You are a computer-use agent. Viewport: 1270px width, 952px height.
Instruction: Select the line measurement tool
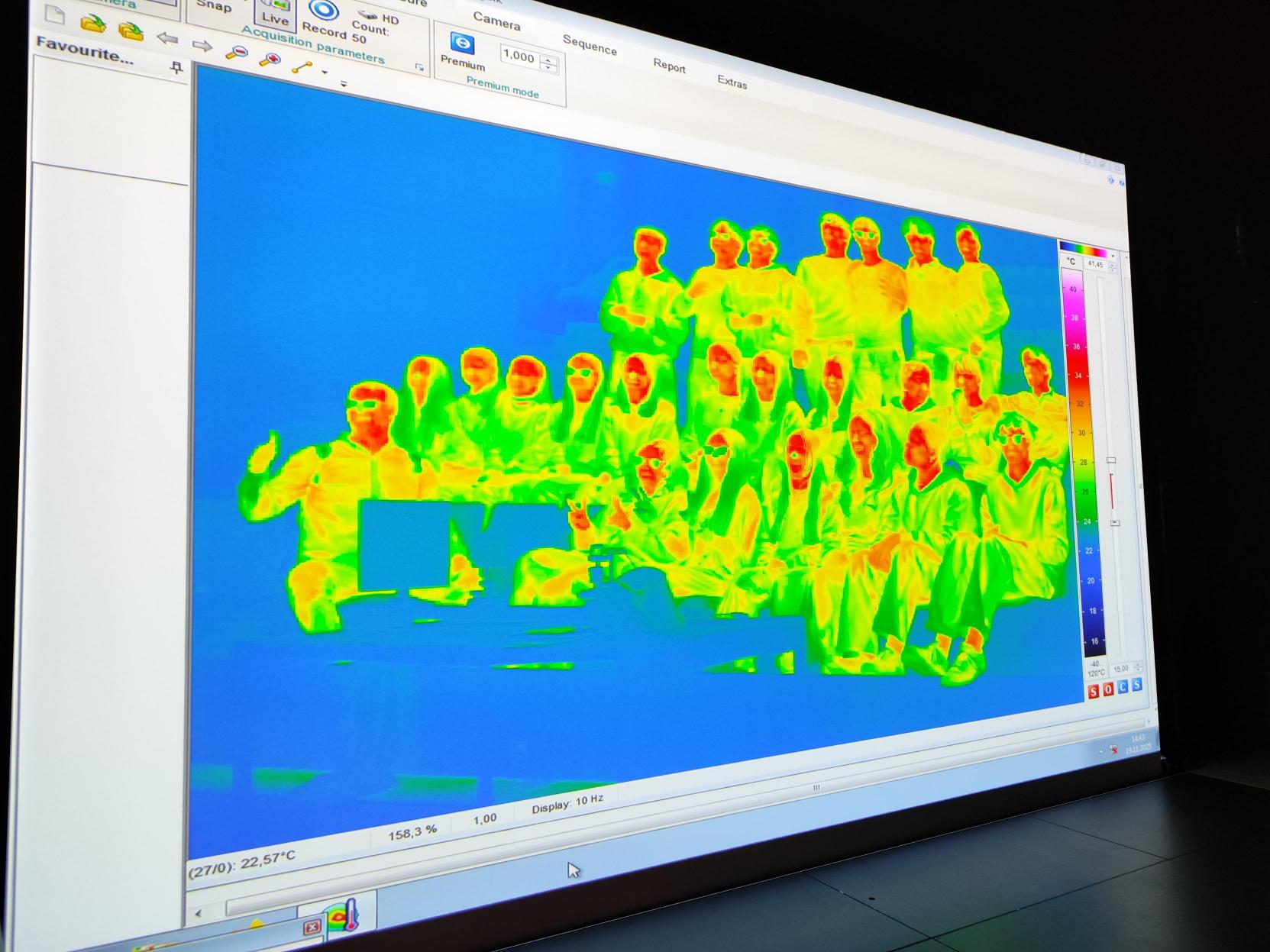(302, 68)
